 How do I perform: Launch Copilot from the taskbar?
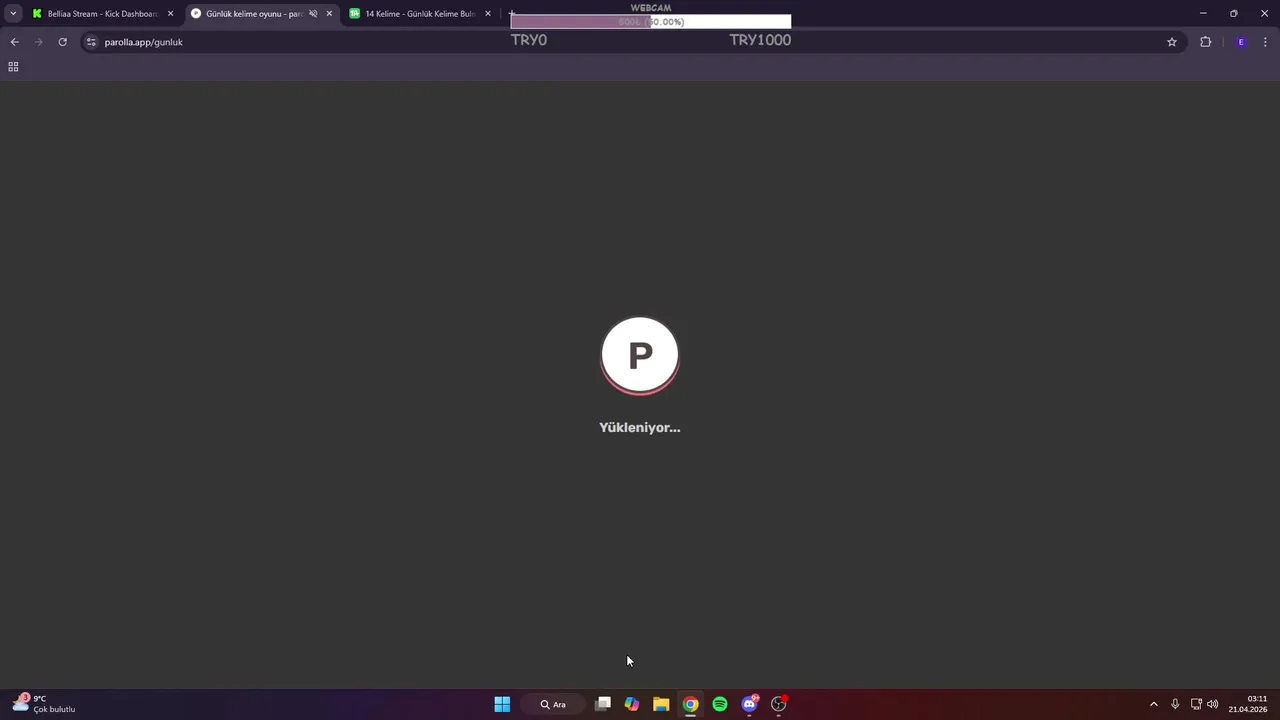point(632,704)
